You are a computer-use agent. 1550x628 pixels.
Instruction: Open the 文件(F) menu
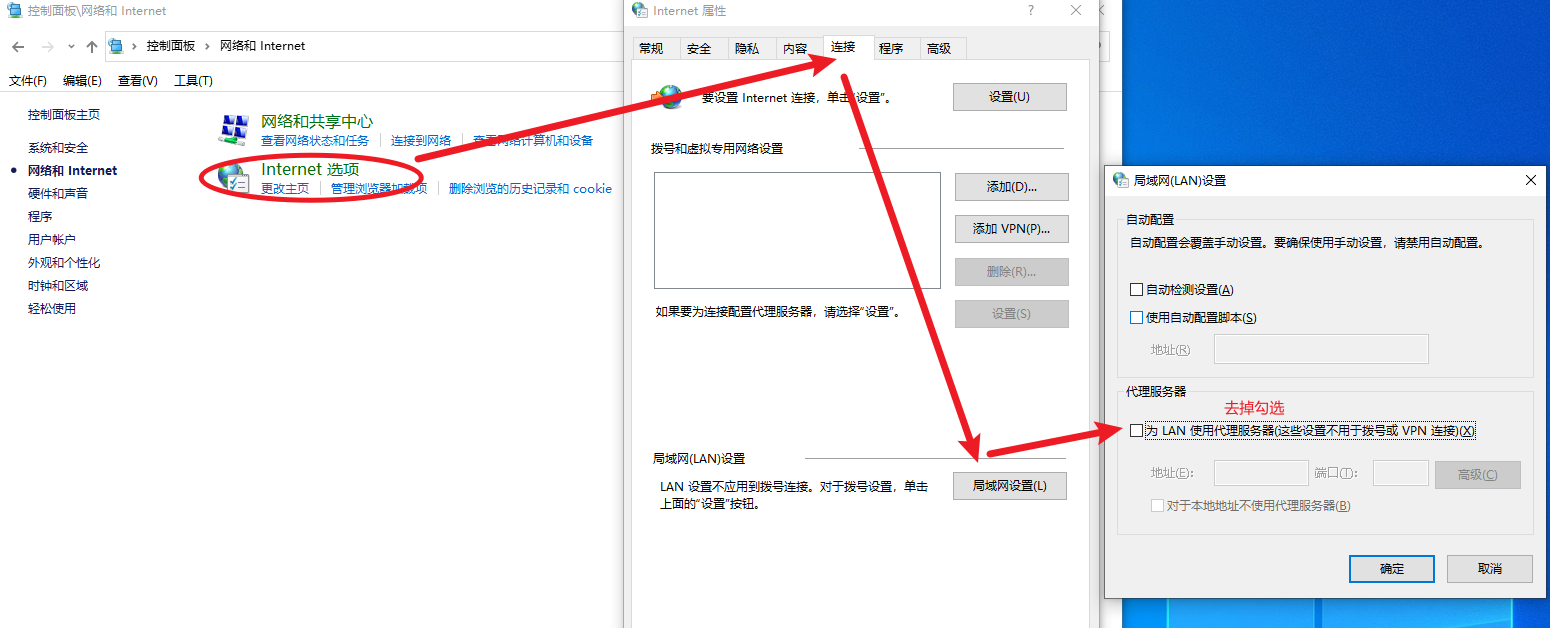point(28,81)
